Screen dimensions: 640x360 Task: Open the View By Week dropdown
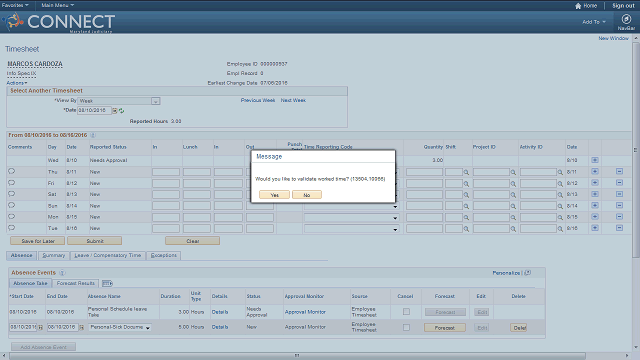click(x=156, y=101)
